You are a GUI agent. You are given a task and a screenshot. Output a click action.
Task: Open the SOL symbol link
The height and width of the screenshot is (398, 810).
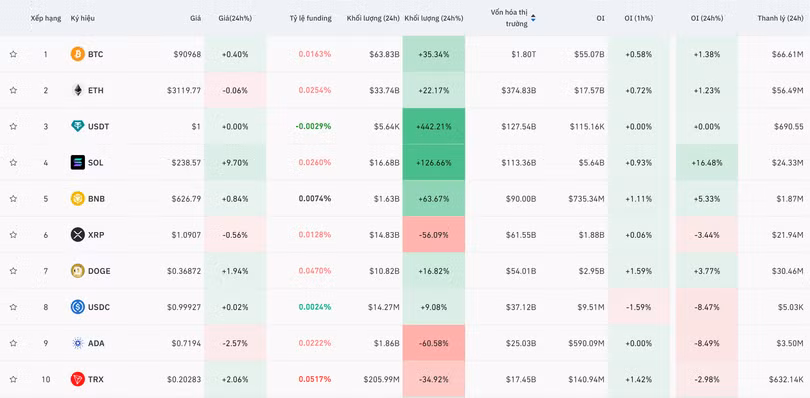(x=96, y=163)
